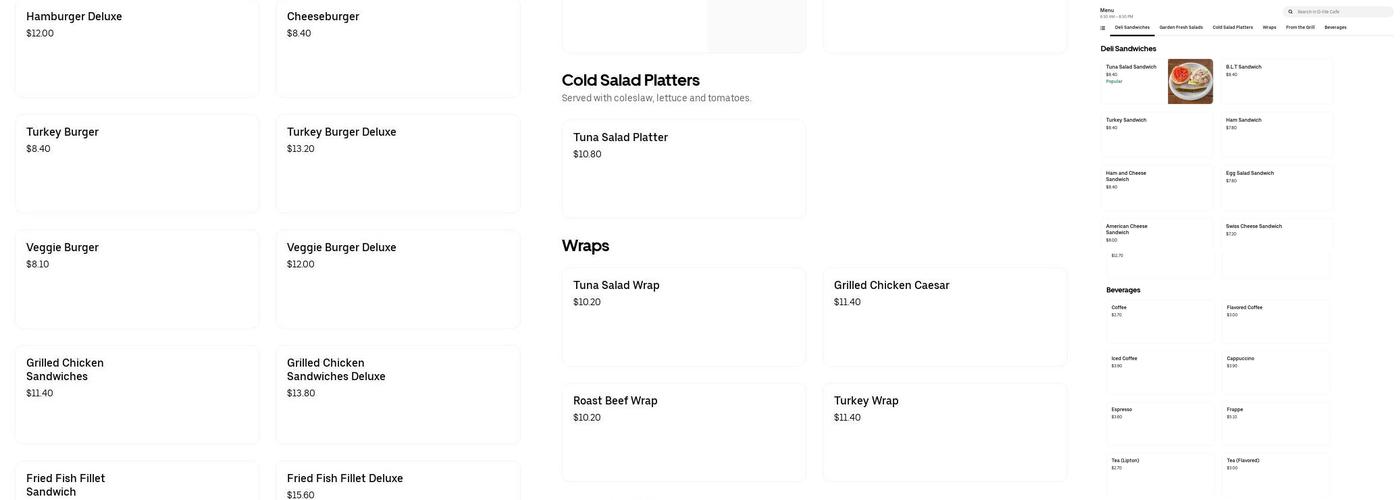Click the menu list icon beside tabs

[1103, 28]
